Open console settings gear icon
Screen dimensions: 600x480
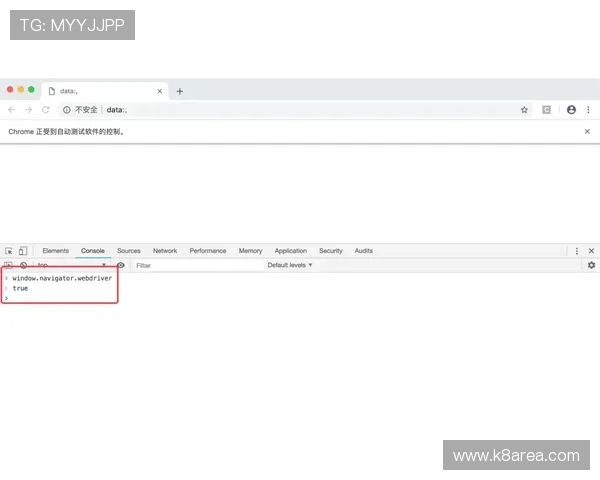click(591, 266)
